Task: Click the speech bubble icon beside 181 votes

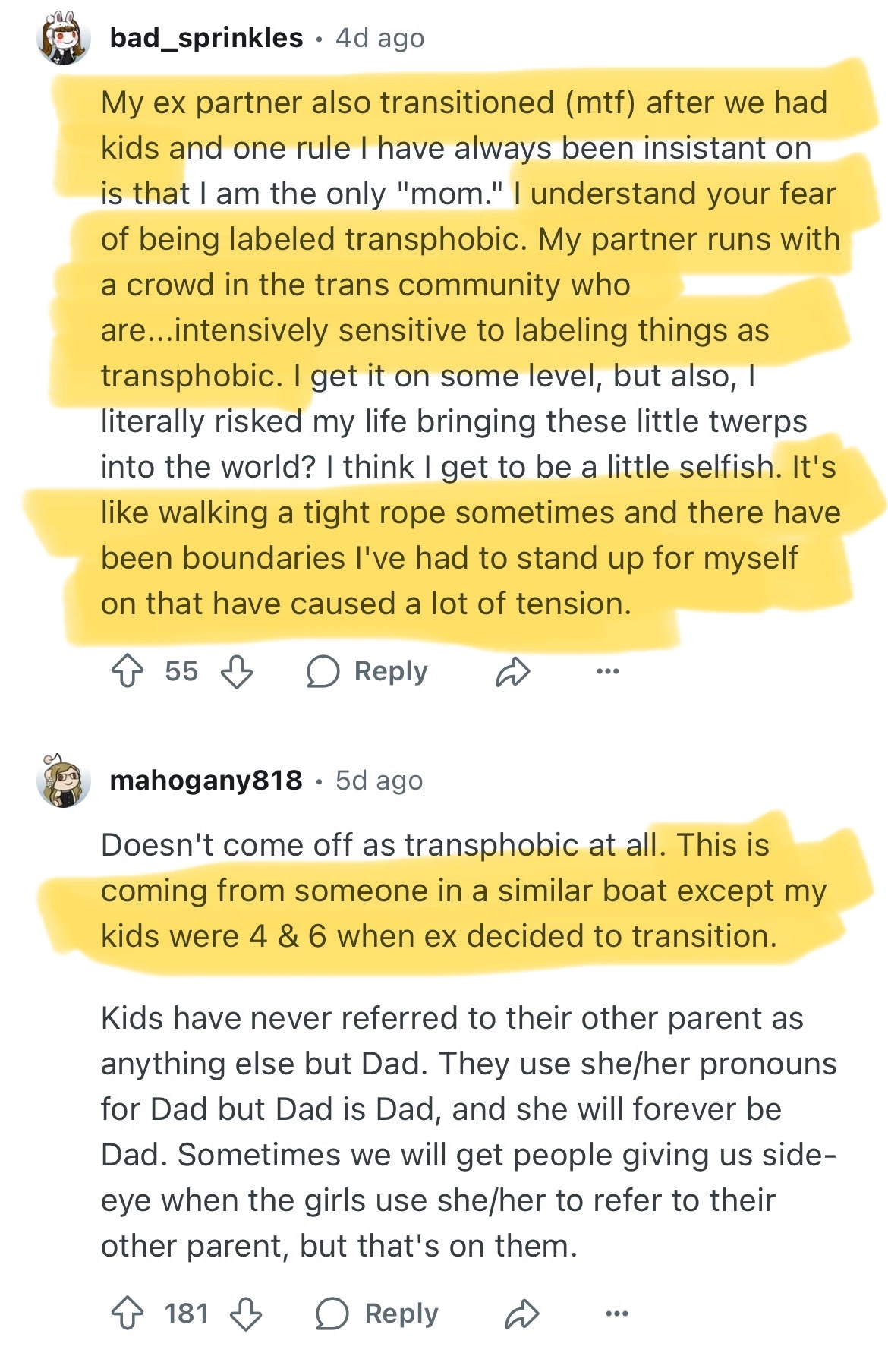Action: [332, 1314]
